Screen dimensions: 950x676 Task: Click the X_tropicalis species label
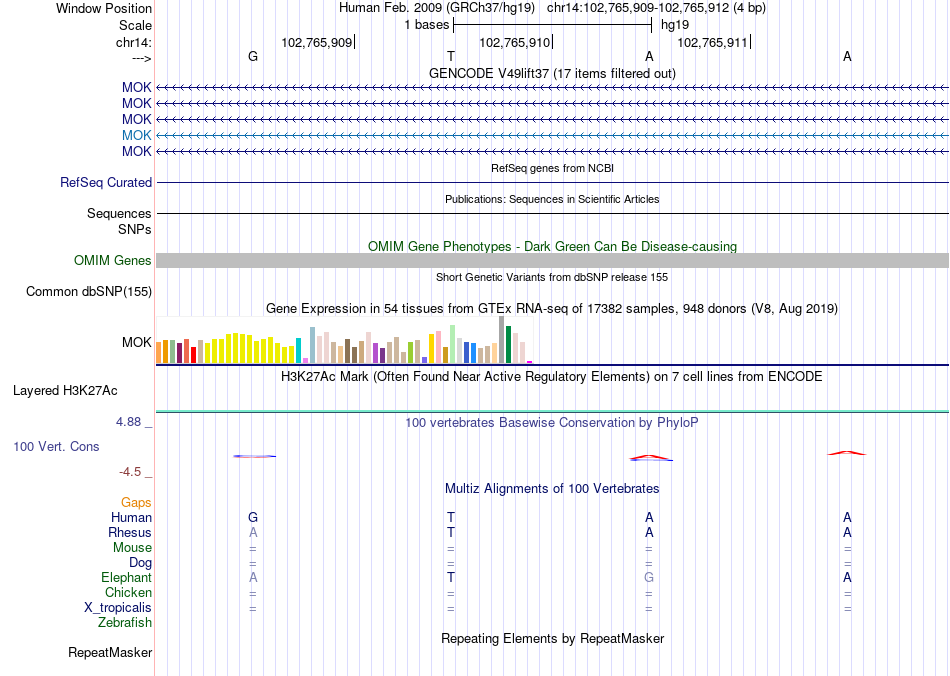[x=118, y=608]
